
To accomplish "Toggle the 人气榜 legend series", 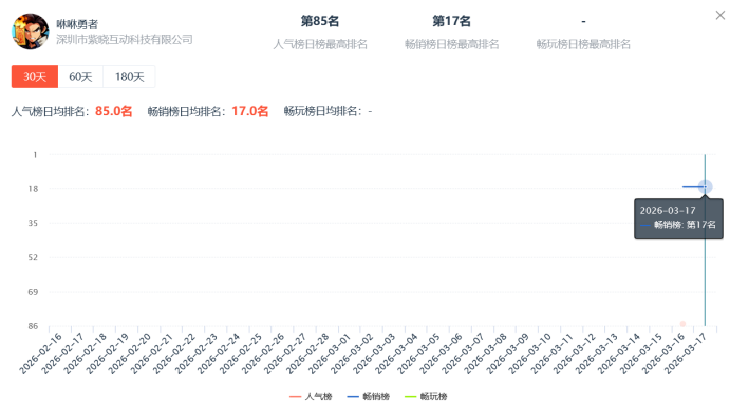I will coord(311,397).
